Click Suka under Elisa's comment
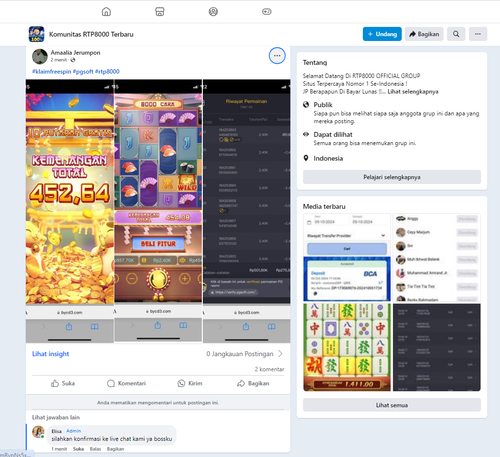 click(78, 449)
